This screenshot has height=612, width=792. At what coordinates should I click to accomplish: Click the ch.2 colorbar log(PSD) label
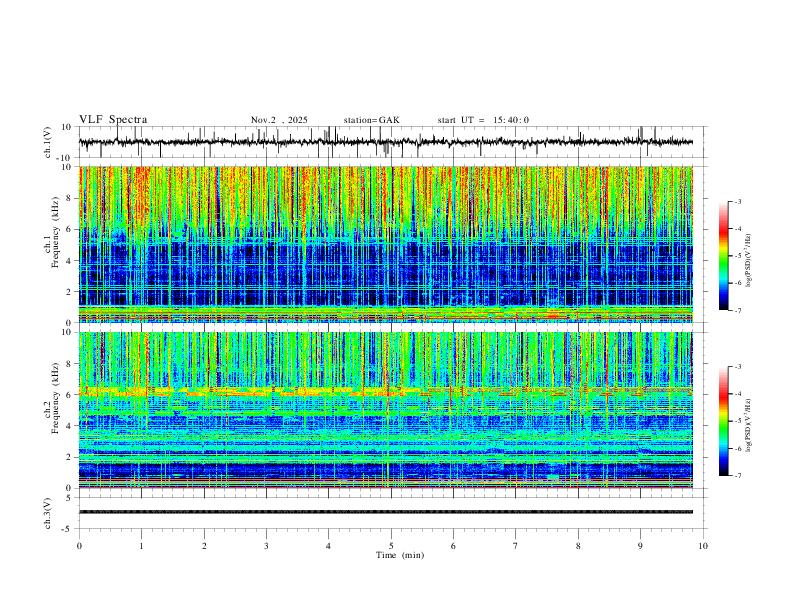[748, 425]
